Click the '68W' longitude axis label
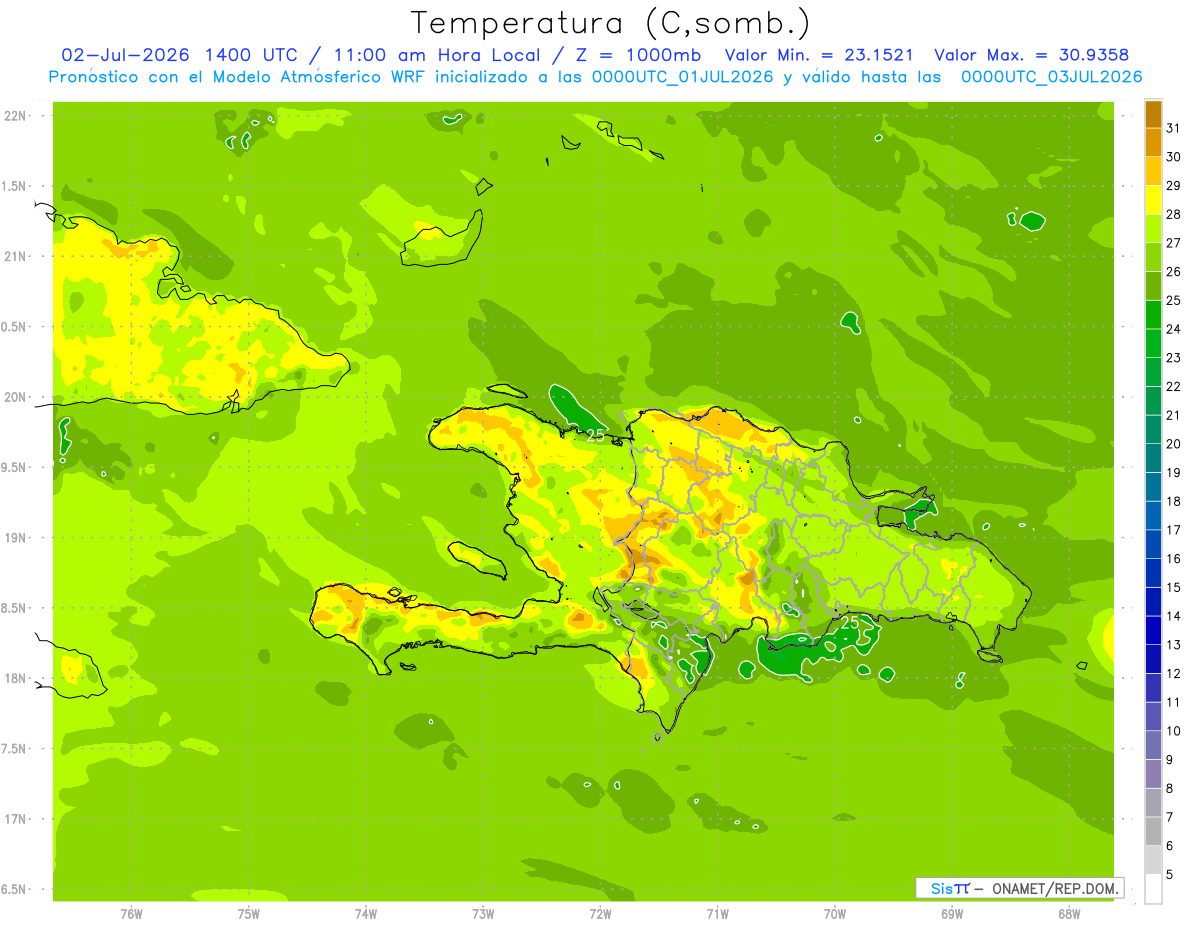 pos(1069,914)
